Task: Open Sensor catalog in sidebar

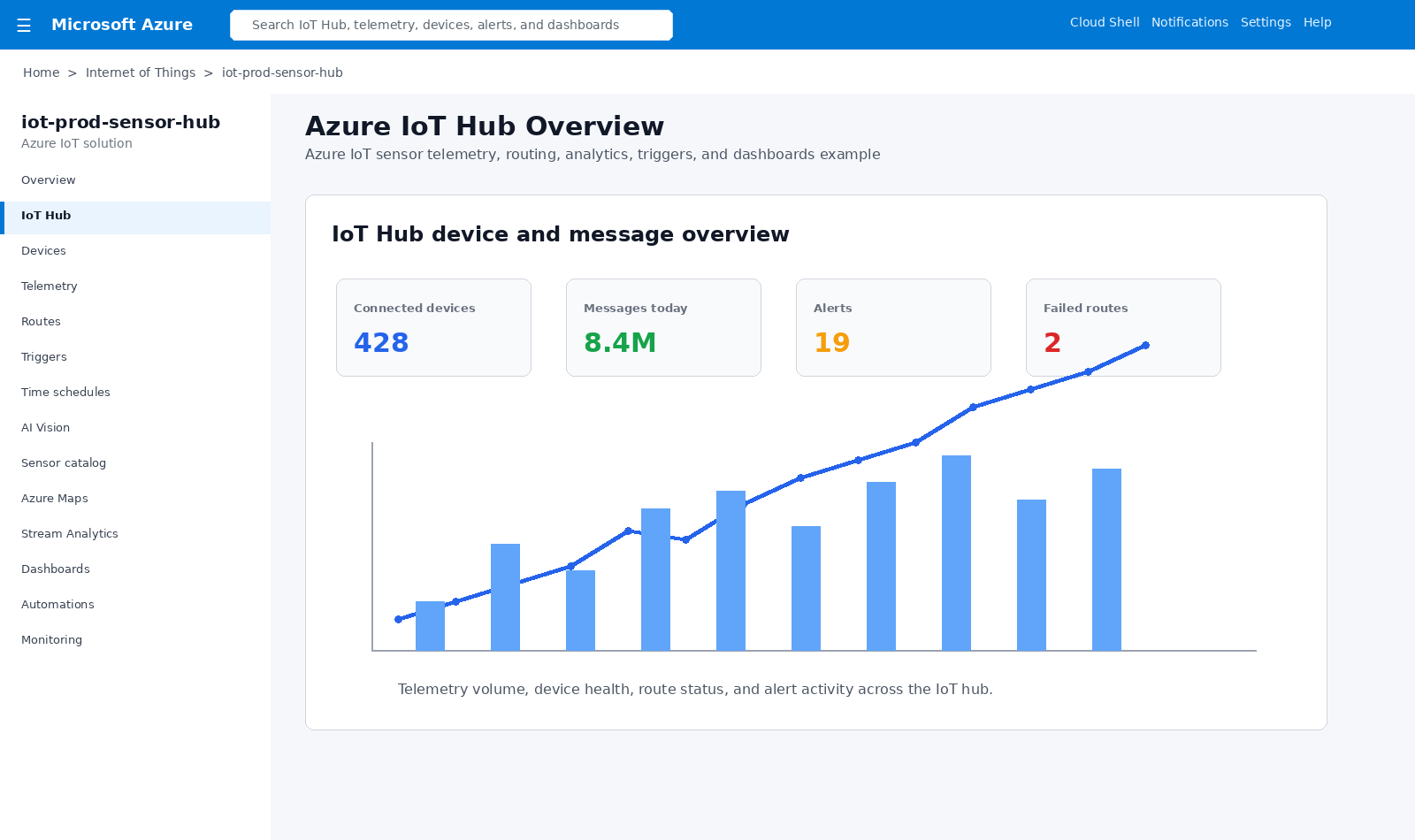Action: (x=135, y=463)
